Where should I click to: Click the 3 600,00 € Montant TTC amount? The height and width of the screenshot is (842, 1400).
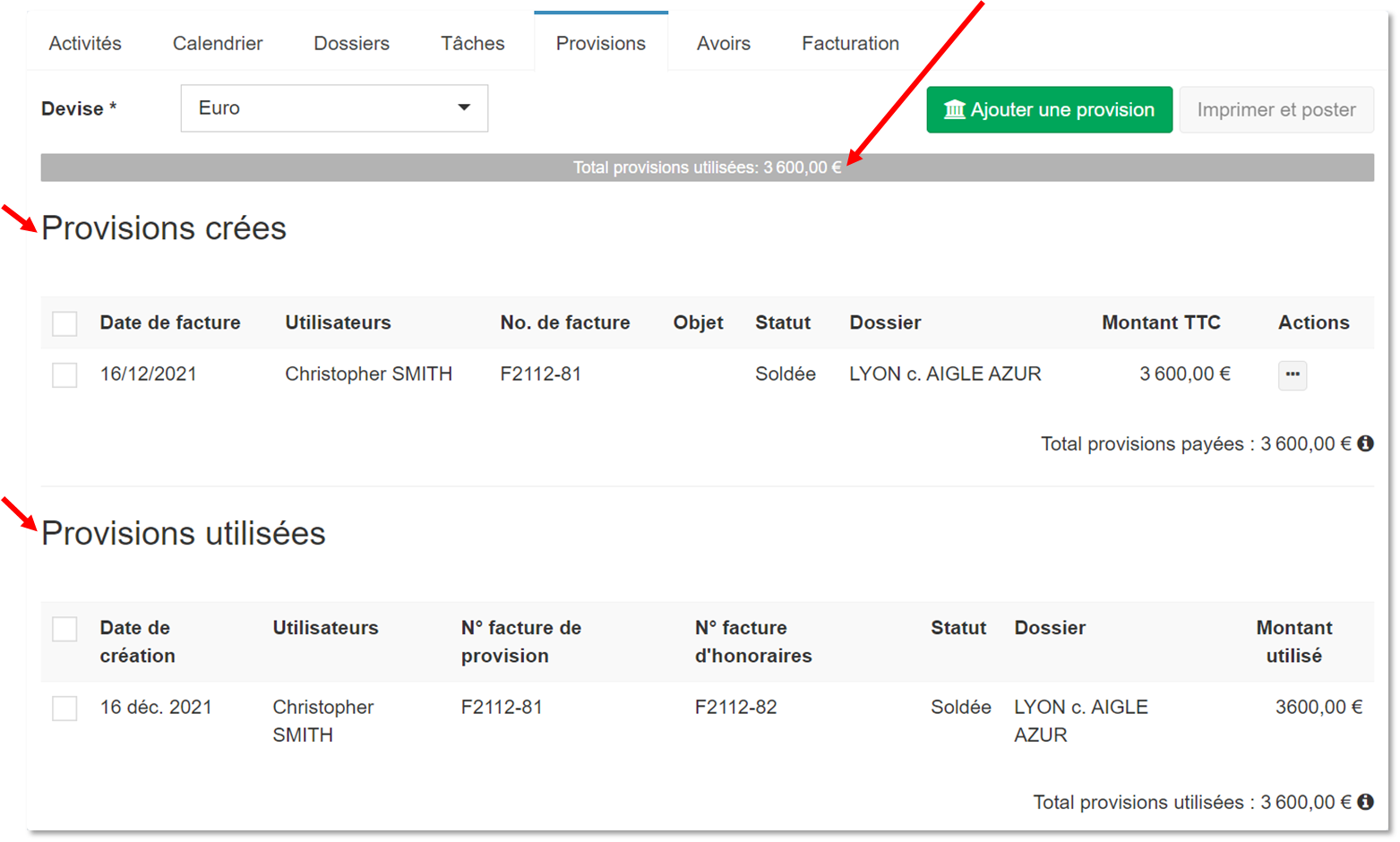pyautogui.click(x=1185, y=374)
